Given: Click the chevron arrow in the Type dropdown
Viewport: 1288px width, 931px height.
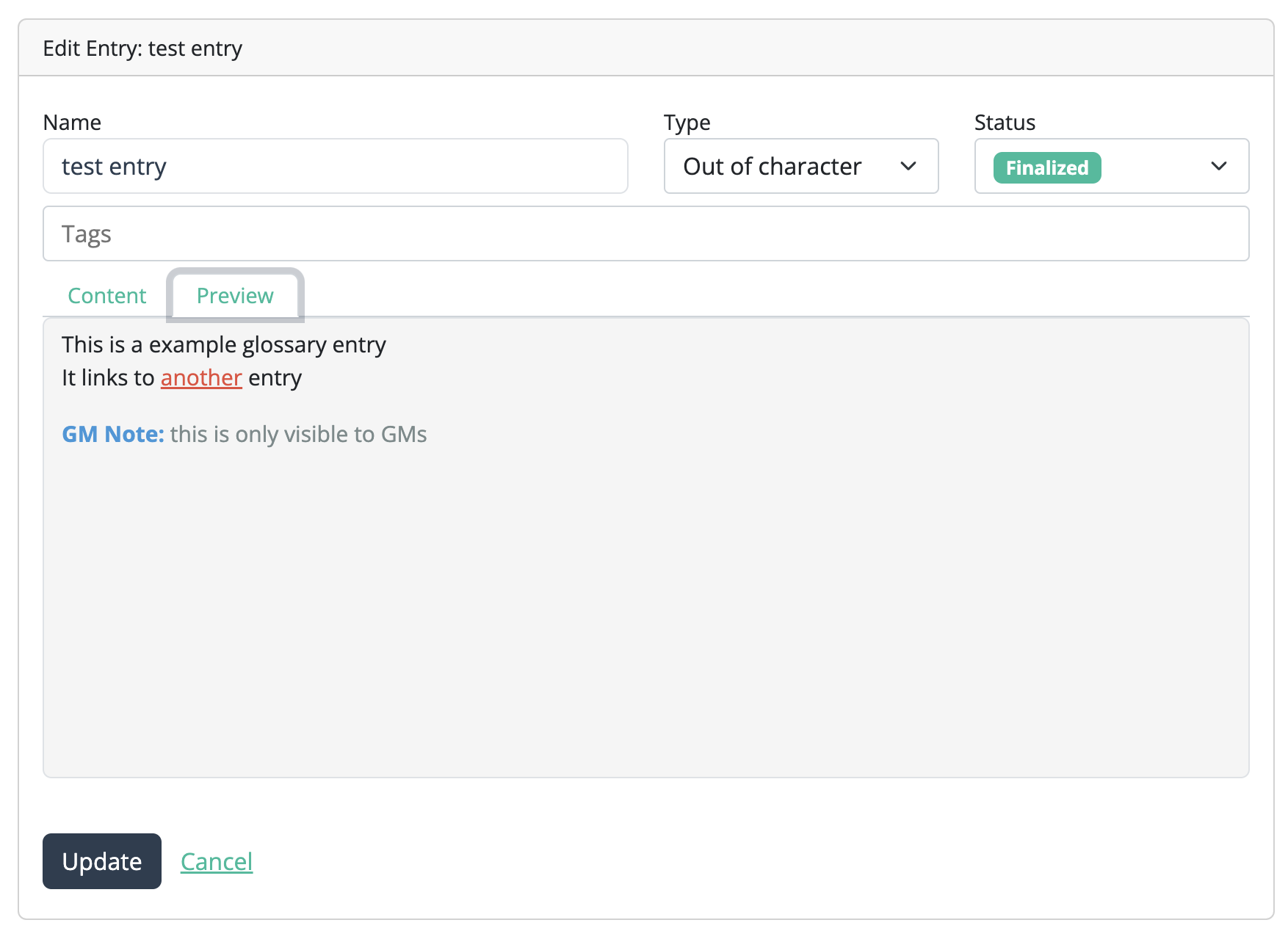Looking at the screenshot, I should [908, 167].
